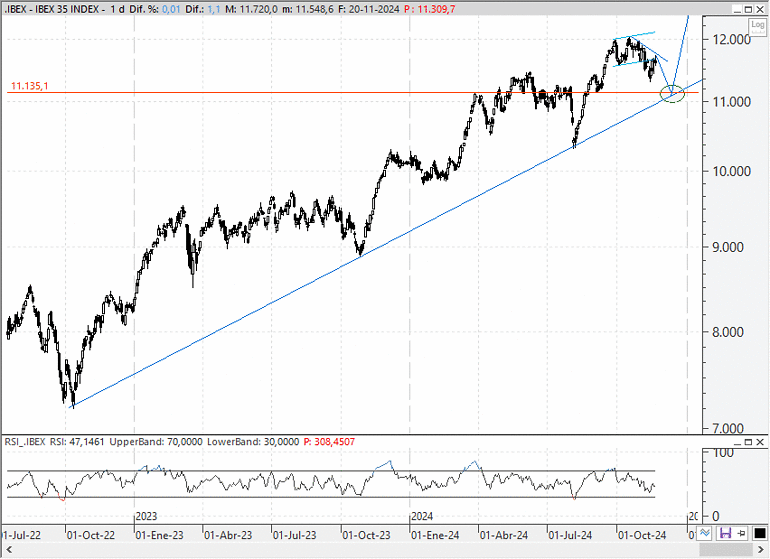Click the horizontal scrollbar right arrow
770x559 pixels.
[761, 549]
